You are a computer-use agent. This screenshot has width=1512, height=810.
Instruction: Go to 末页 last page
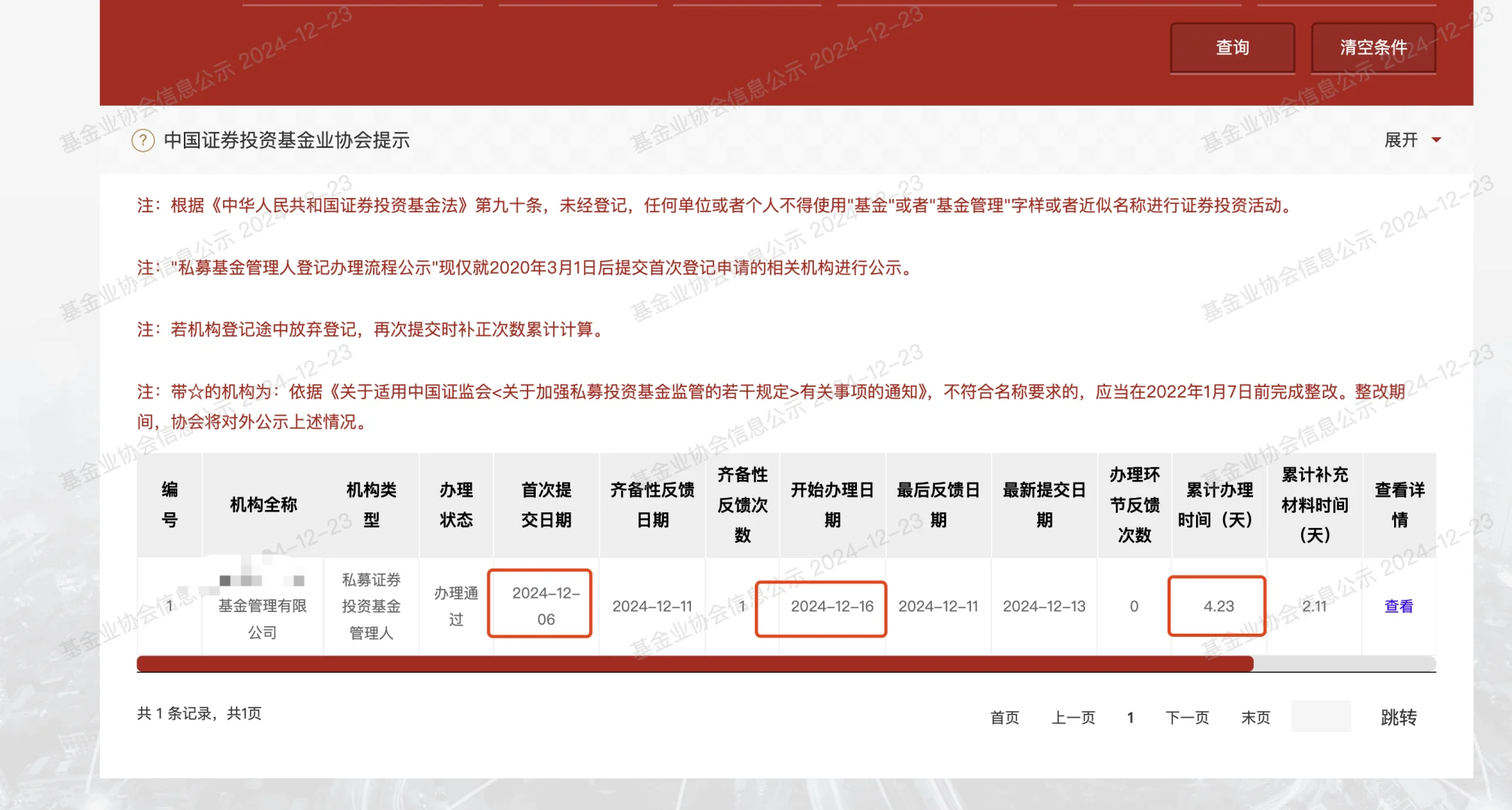1255,718
